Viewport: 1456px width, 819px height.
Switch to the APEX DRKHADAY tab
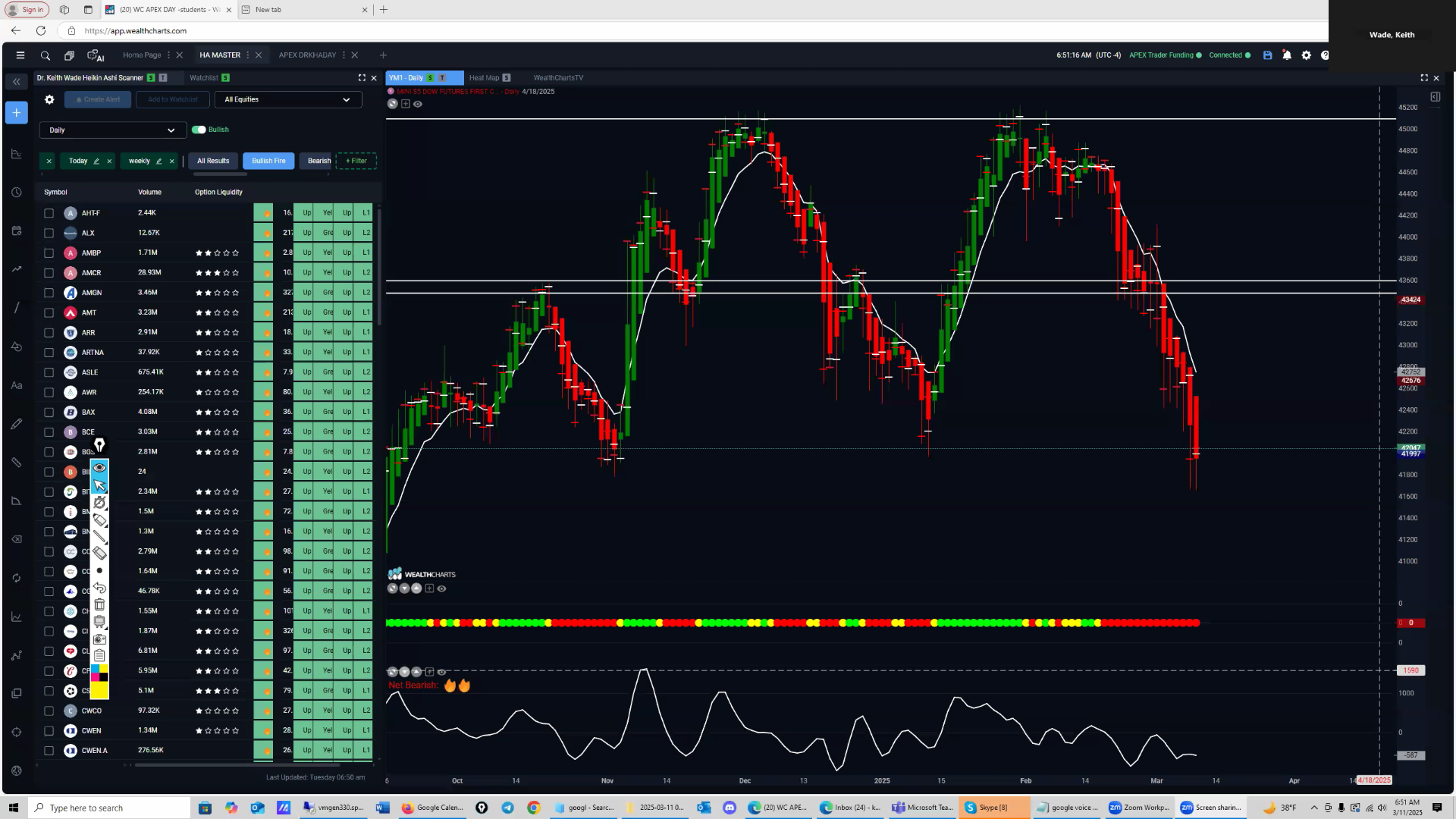[x=307, y=55]
